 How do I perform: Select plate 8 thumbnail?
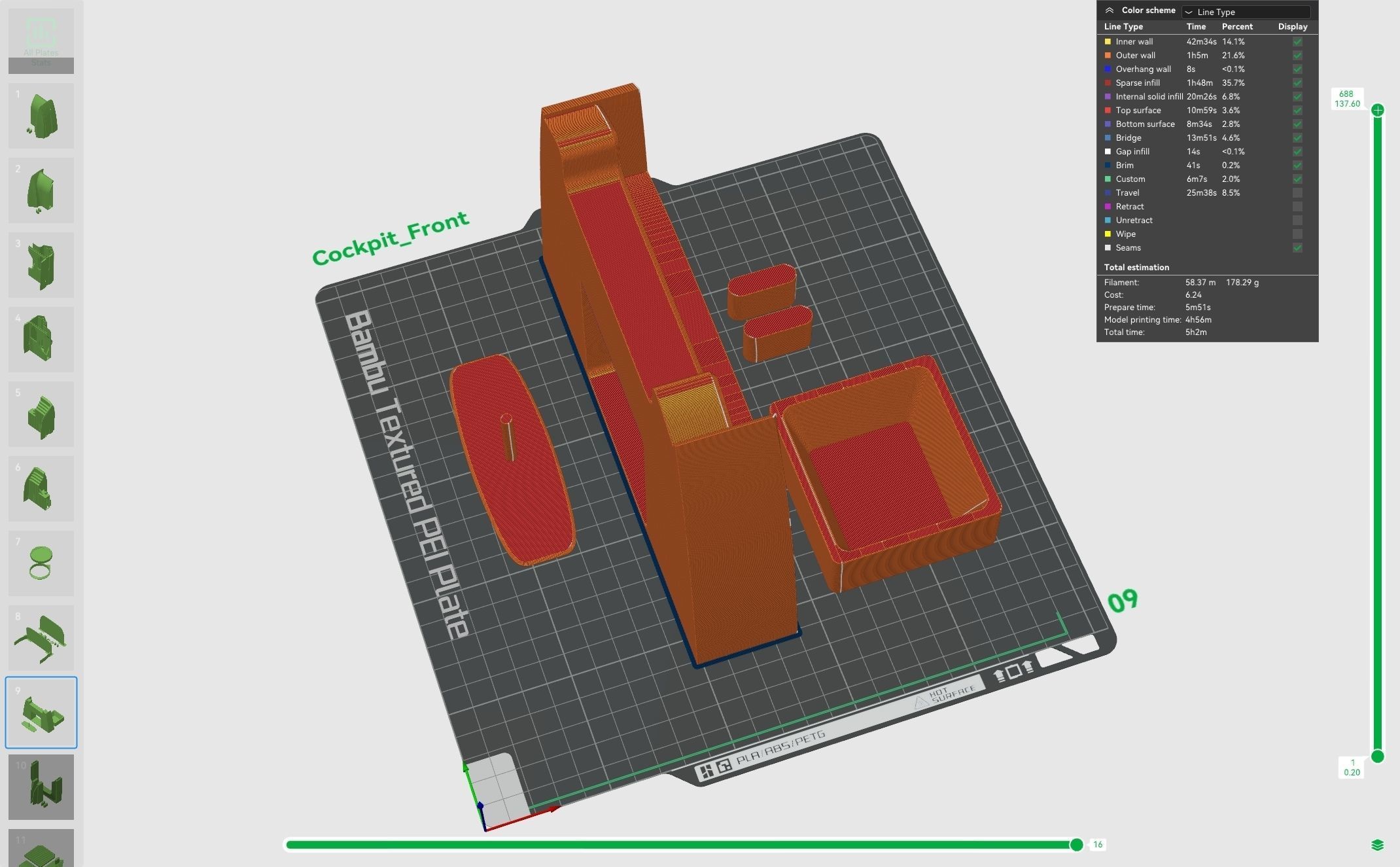41,638
